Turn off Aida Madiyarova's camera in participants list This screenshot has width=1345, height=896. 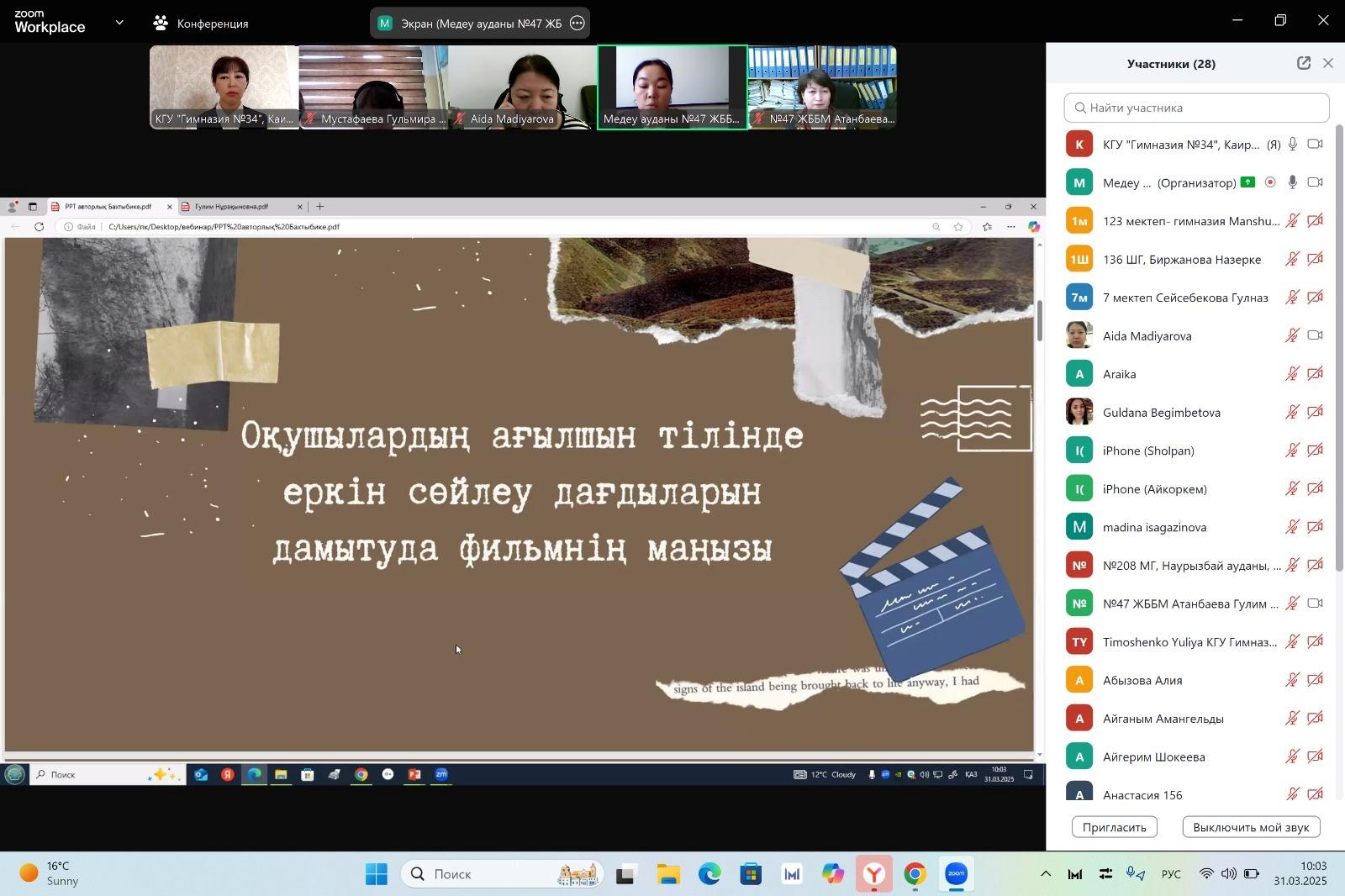[x=1315, y=335]
